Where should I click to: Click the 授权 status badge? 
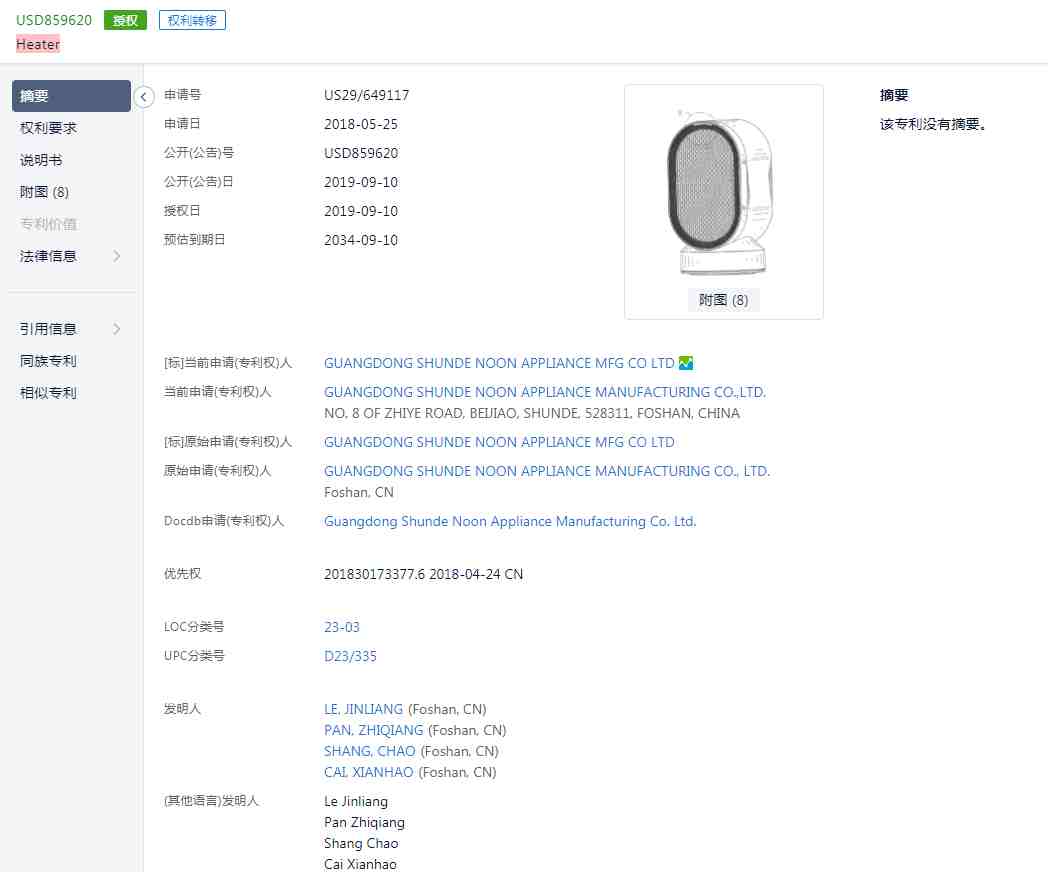pos(125,20)
